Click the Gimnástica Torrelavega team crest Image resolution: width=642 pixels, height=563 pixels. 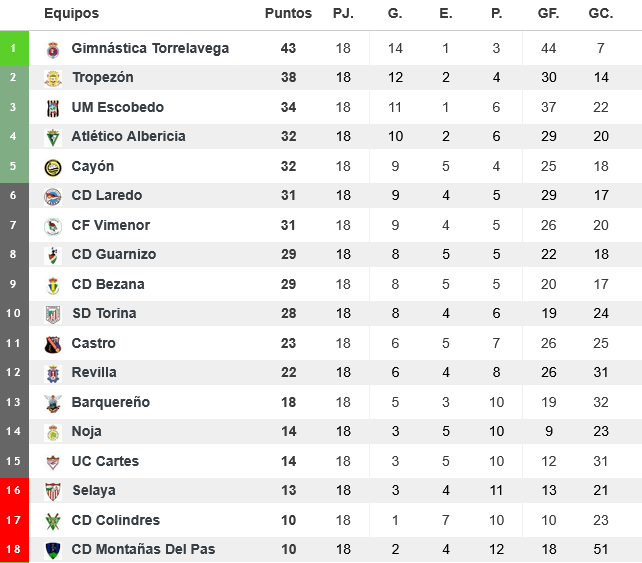click(x=53, y=49)
